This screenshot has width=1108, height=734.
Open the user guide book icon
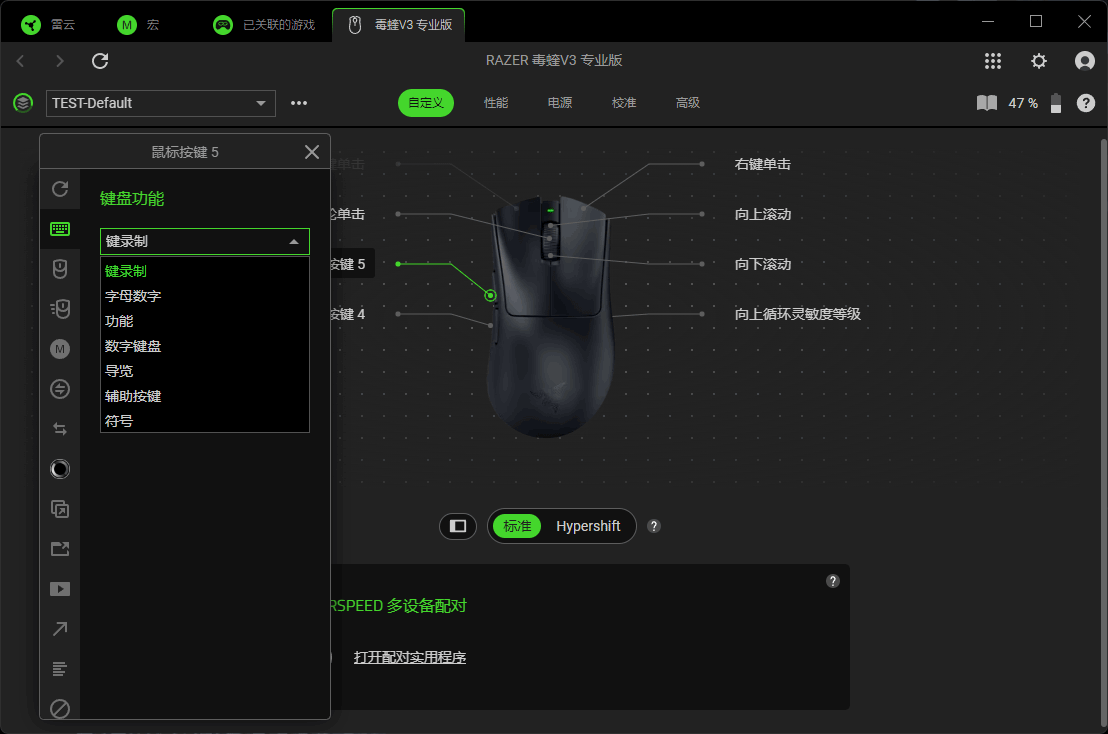[x=987, y=103]
